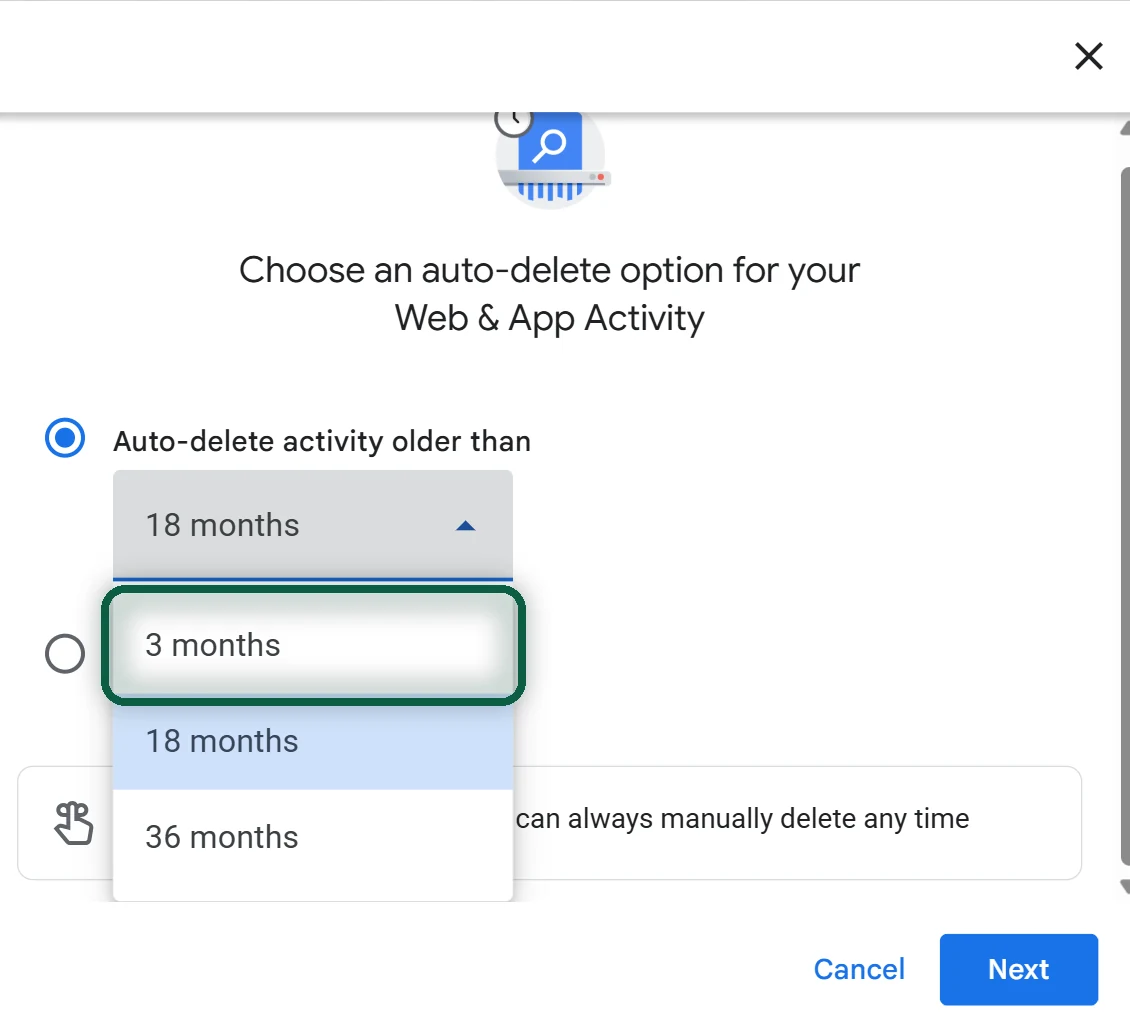Click the 'Auto-delete activity older than' label
This screenshot has width=1130, height=1036.
(322, 441)
